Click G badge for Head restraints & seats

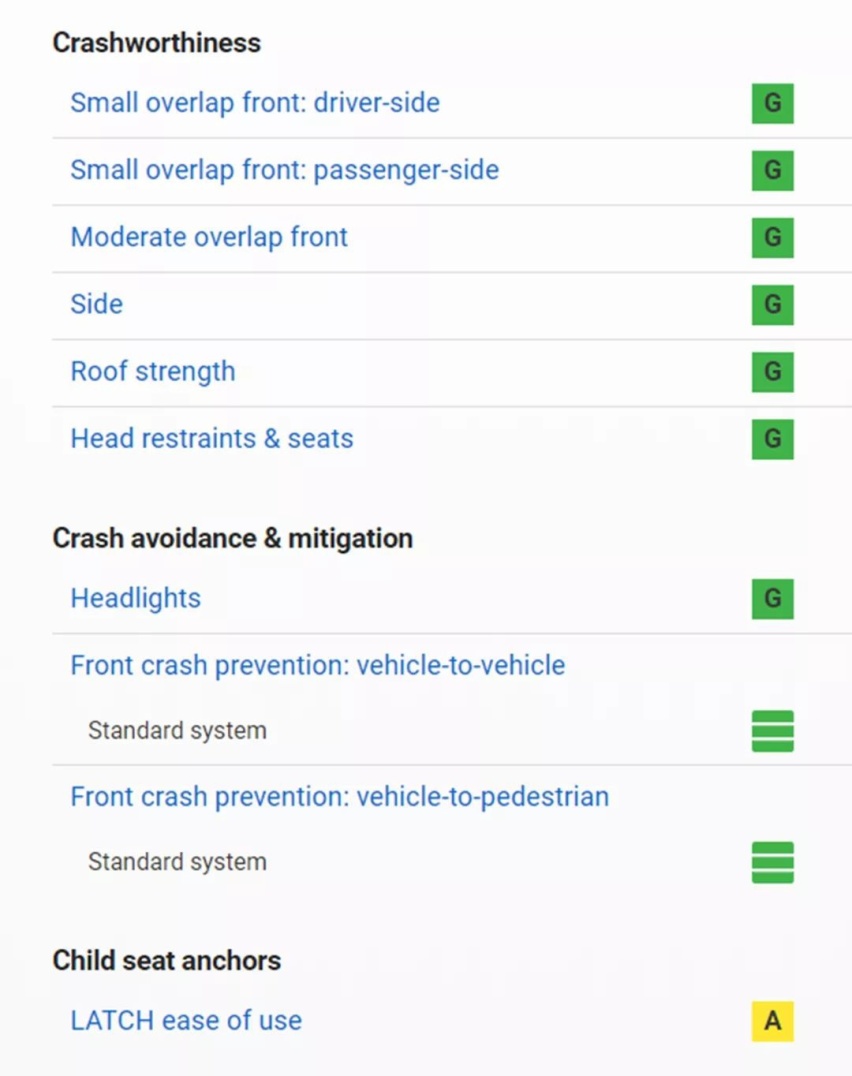tap(772, 439)
